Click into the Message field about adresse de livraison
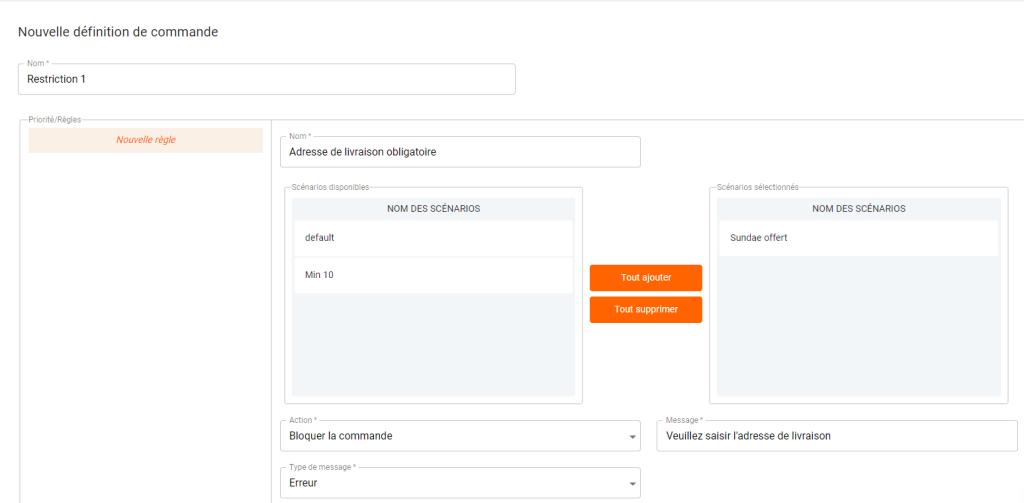This screenshot has height=503, width=1024. (x=837, y=436)
